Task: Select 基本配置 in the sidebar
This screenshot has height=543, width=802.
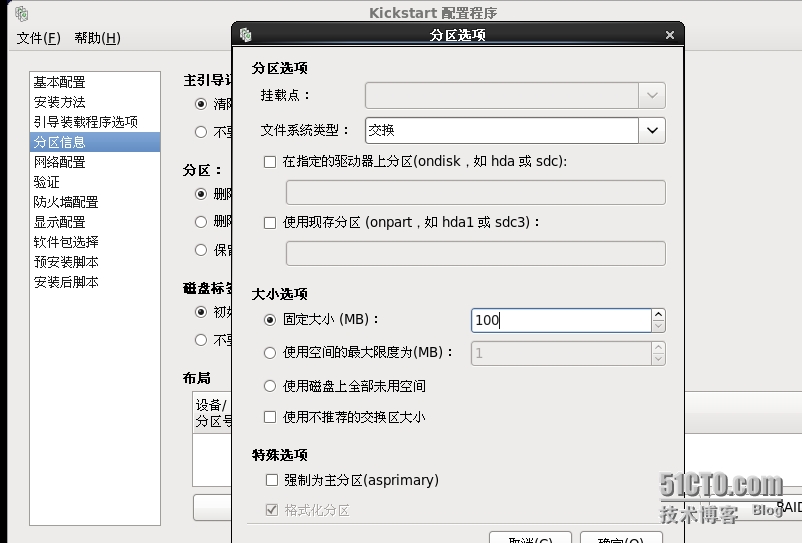Action: pos(95,82)
